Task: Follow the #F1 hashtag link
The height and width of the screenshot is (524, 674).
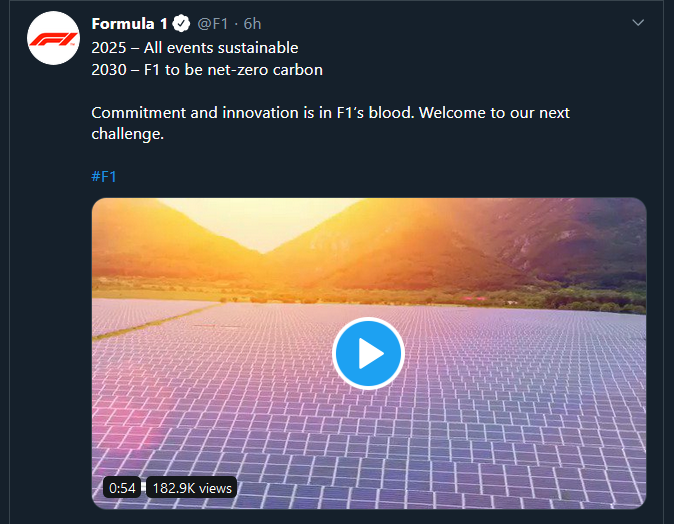Action: (x=104, y=177)
